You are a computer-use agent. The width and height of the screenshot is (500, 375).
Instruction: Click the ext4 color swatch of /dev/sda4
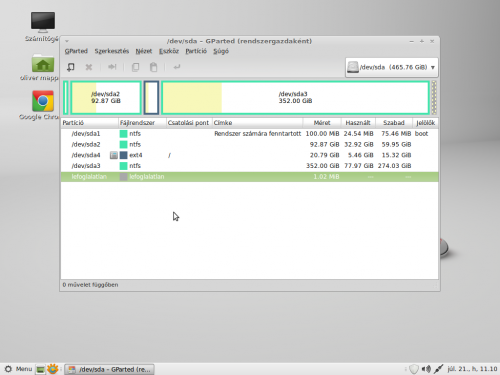(124, 155)
